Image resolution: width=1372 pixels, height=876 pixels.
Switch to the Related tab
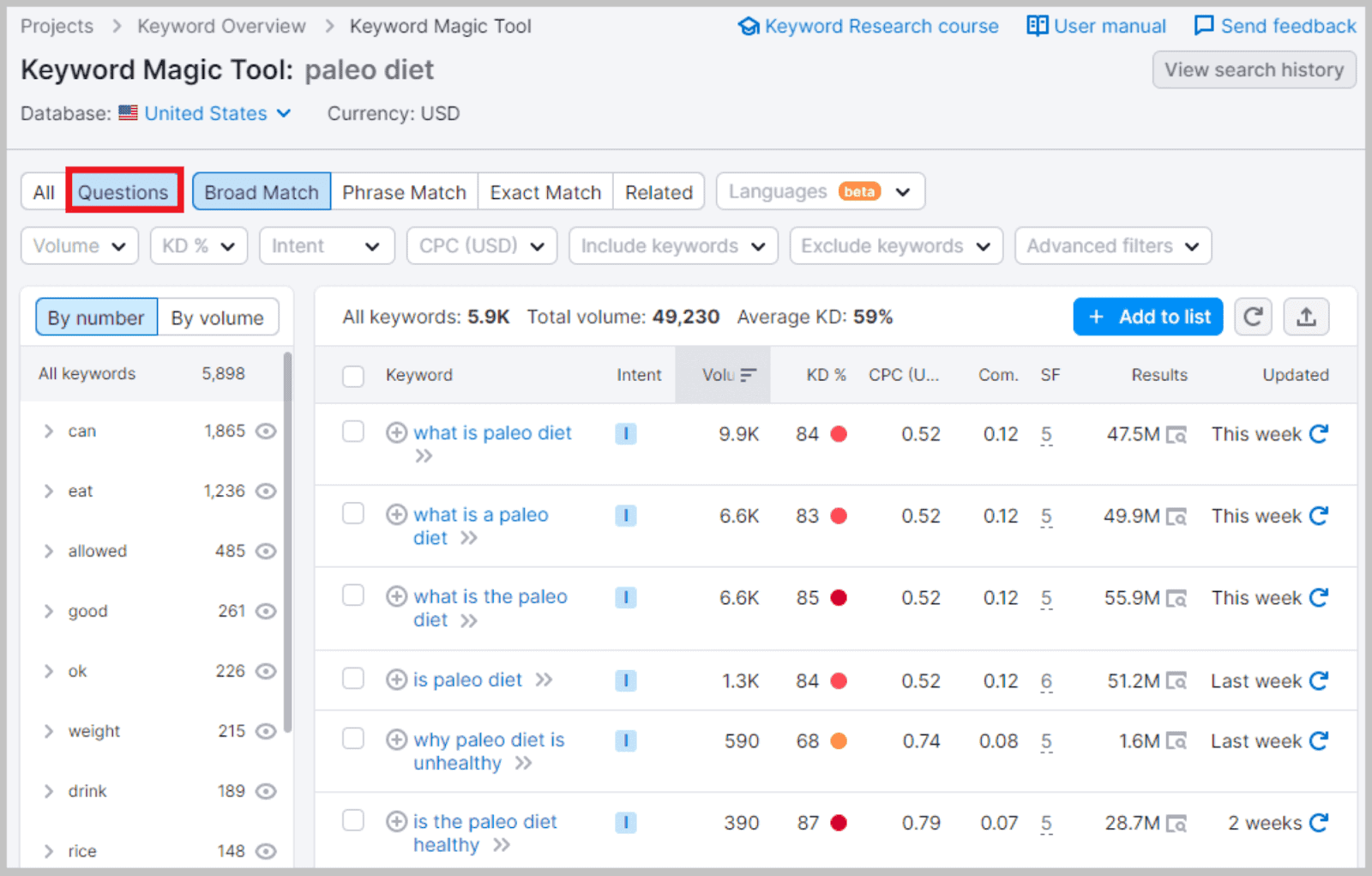tap(658, 191)
